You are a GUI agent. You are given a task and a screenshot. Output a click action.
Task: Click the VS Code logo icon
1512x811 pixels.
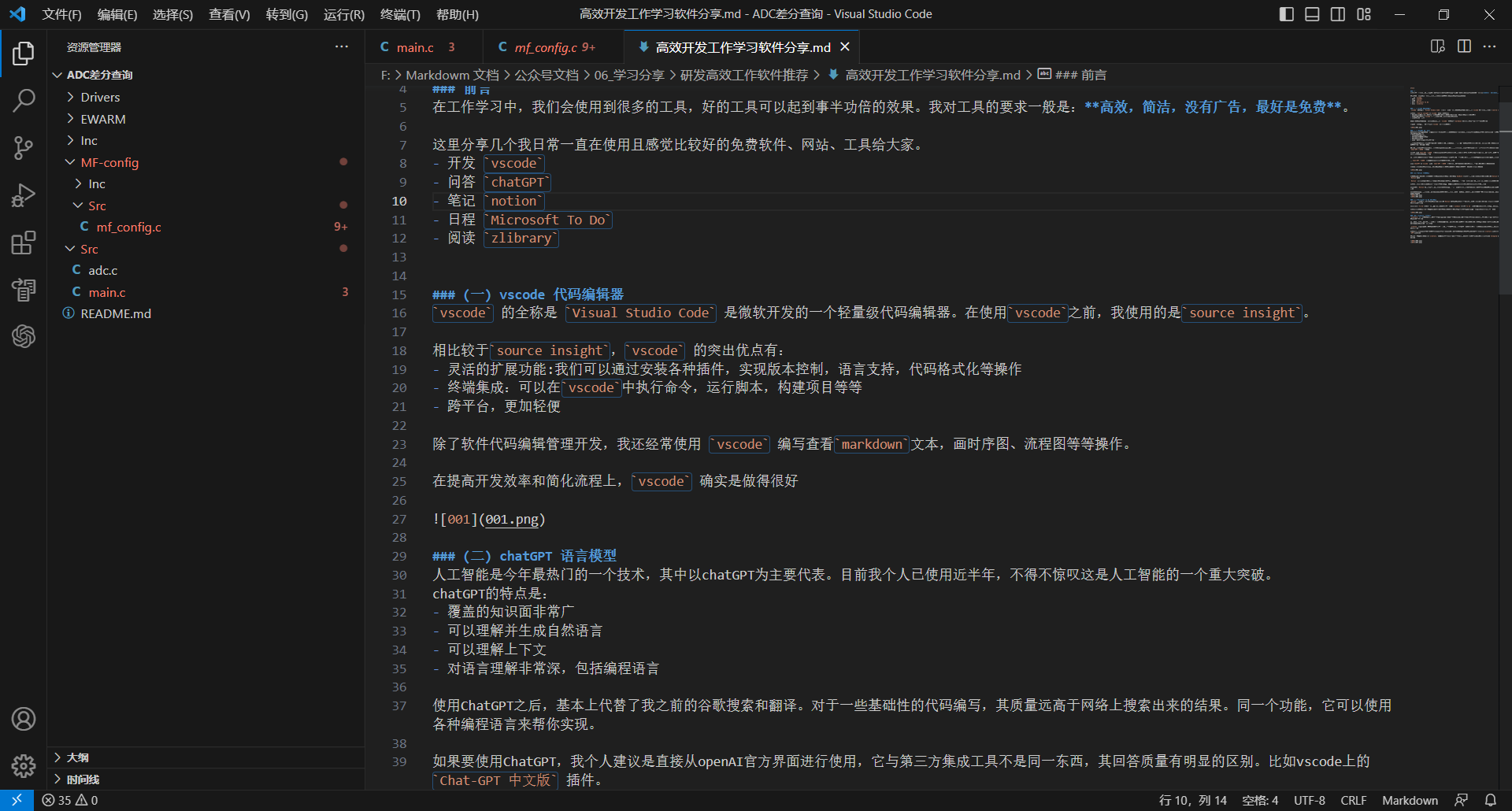coord(17,14)
